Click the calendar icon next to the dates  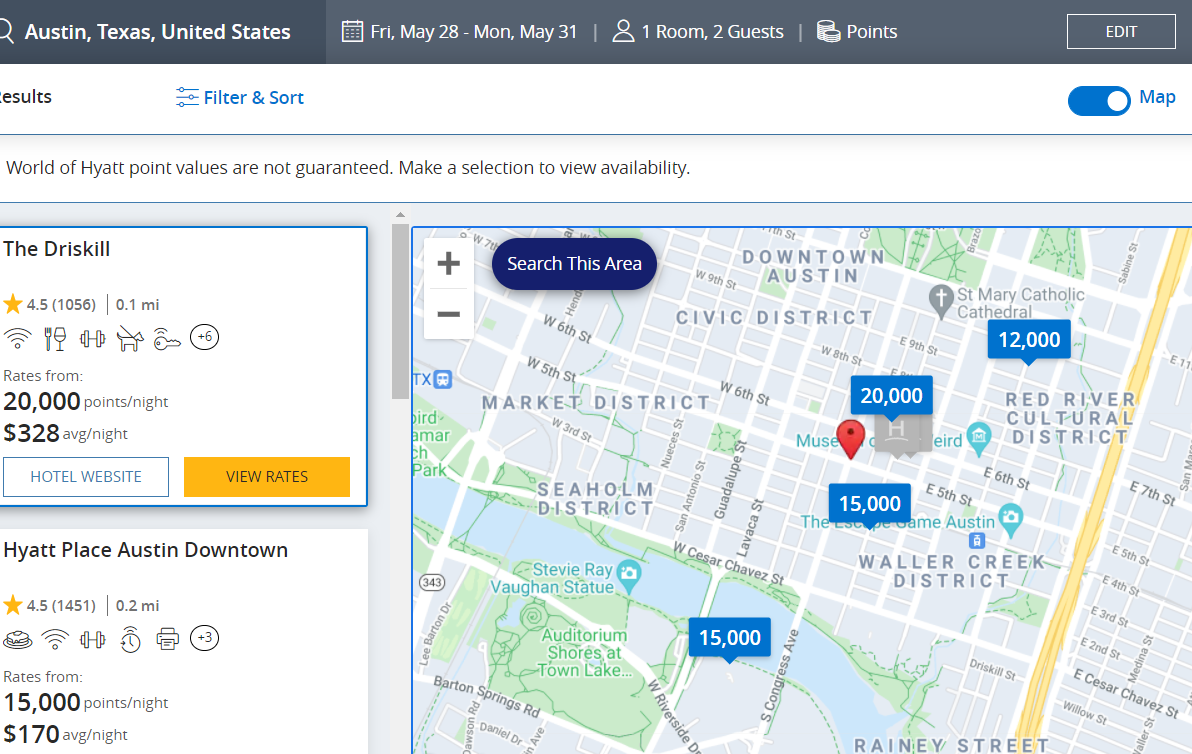click(x=352, y=31)
